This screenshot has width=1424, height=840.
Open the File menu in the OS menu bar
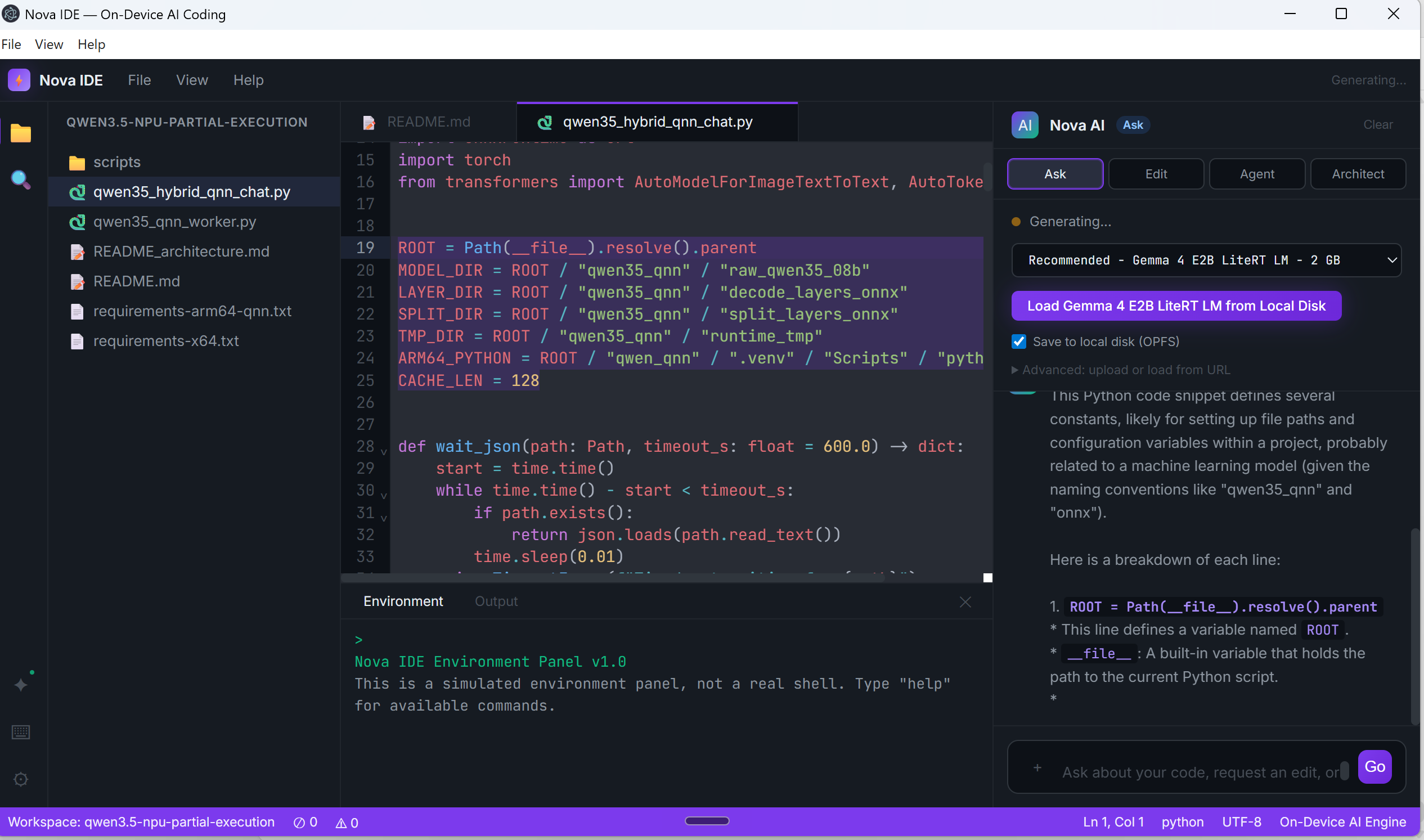coord(11,44)
